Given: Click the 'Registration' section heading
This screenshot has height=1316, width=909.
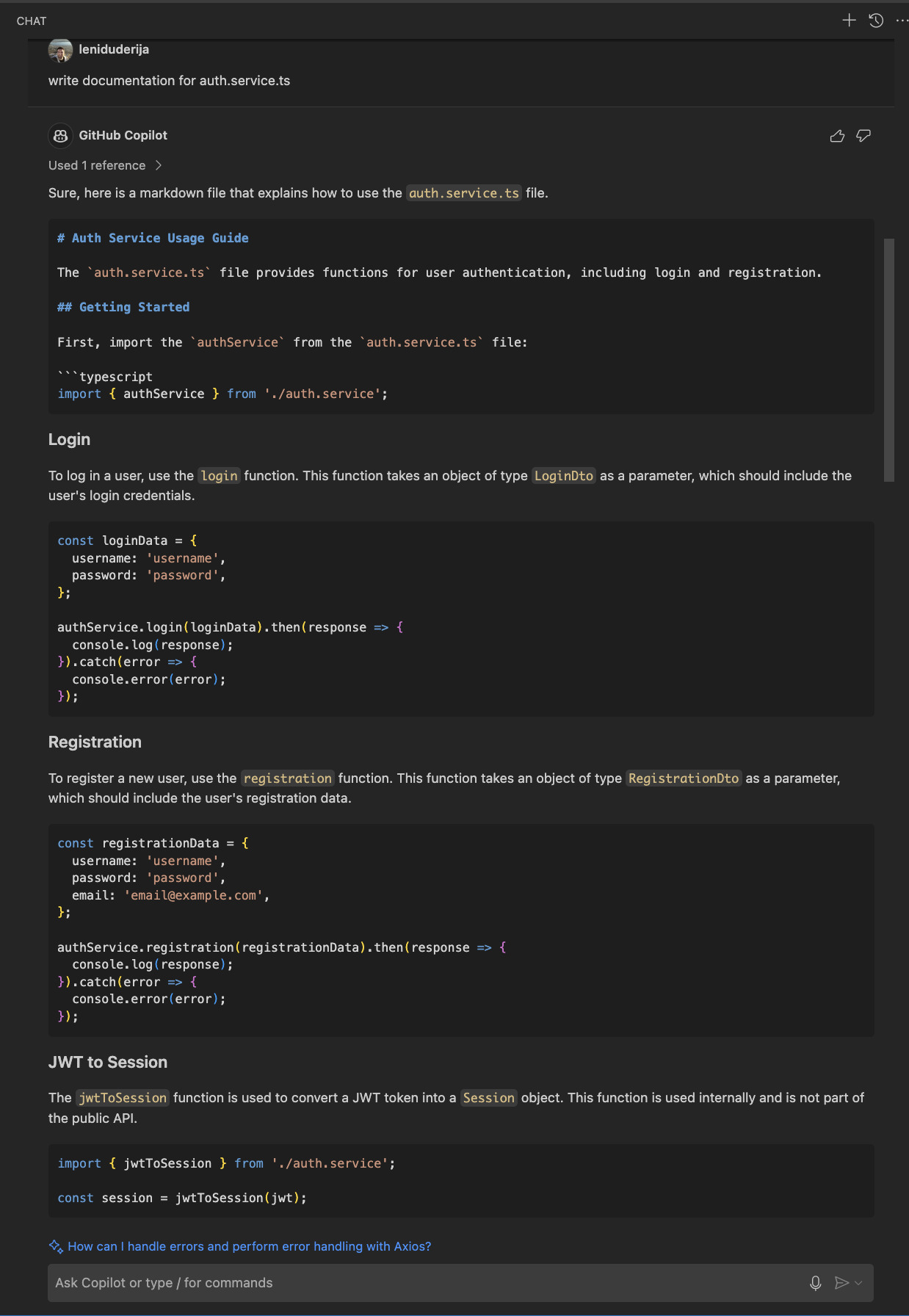Looking at the screenshot, I should pyautogui.click(x=95, y=742).
